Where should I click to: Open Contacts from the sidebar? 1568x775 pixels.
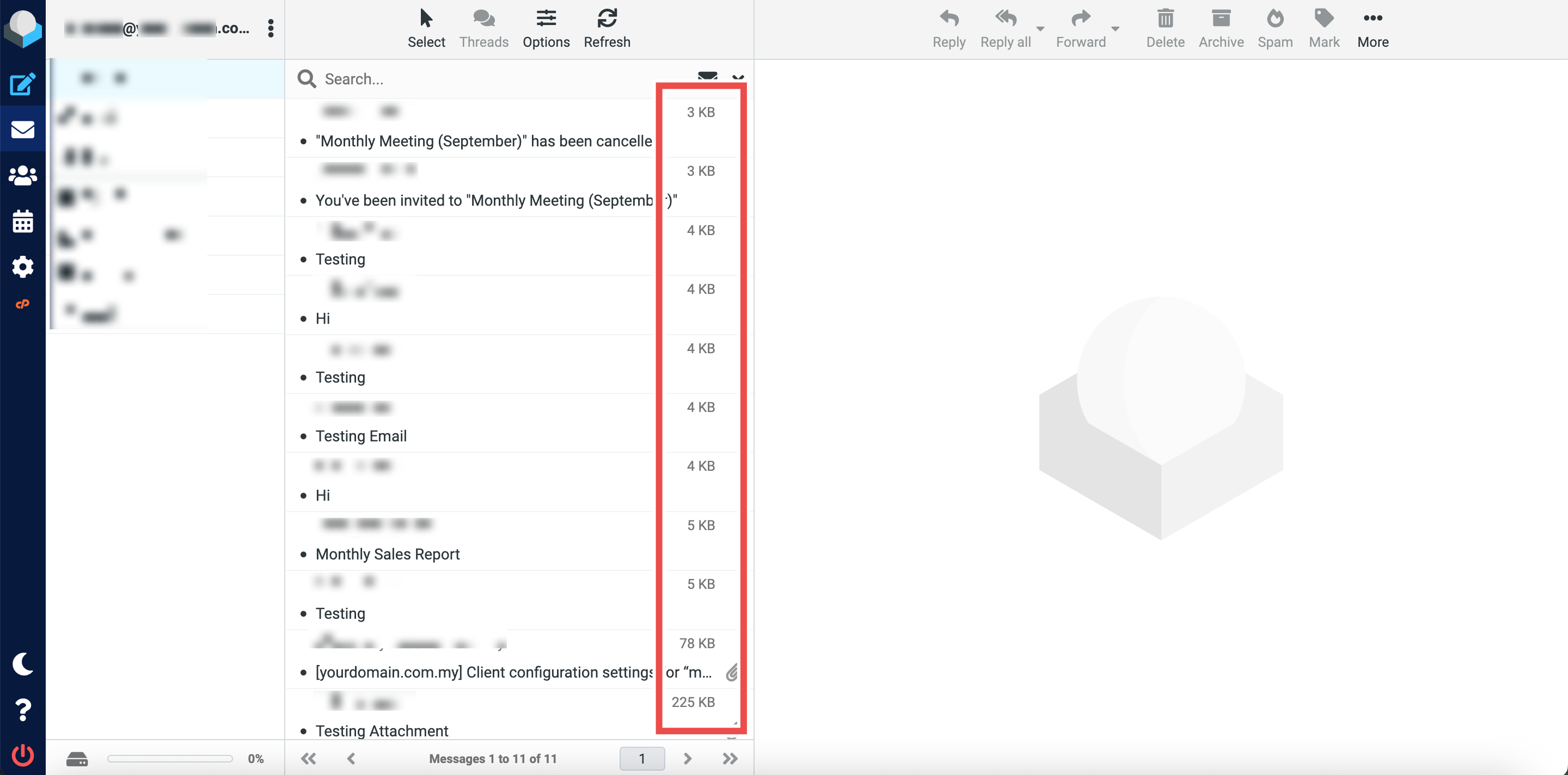pyautogui.click(x=22, y=175)
